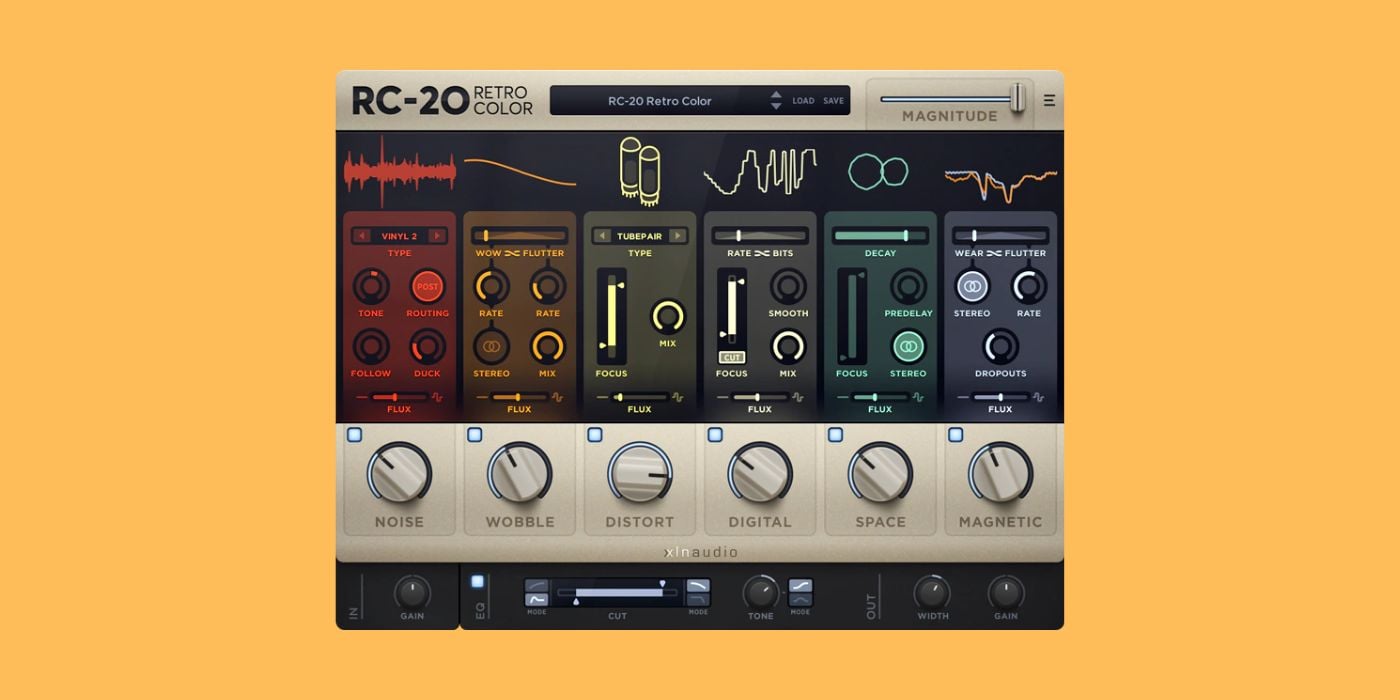The image size is (1400, 700).
Task: Click the infinity loop icon above Space
Action: pyautogui.click(x=878, y=171)
